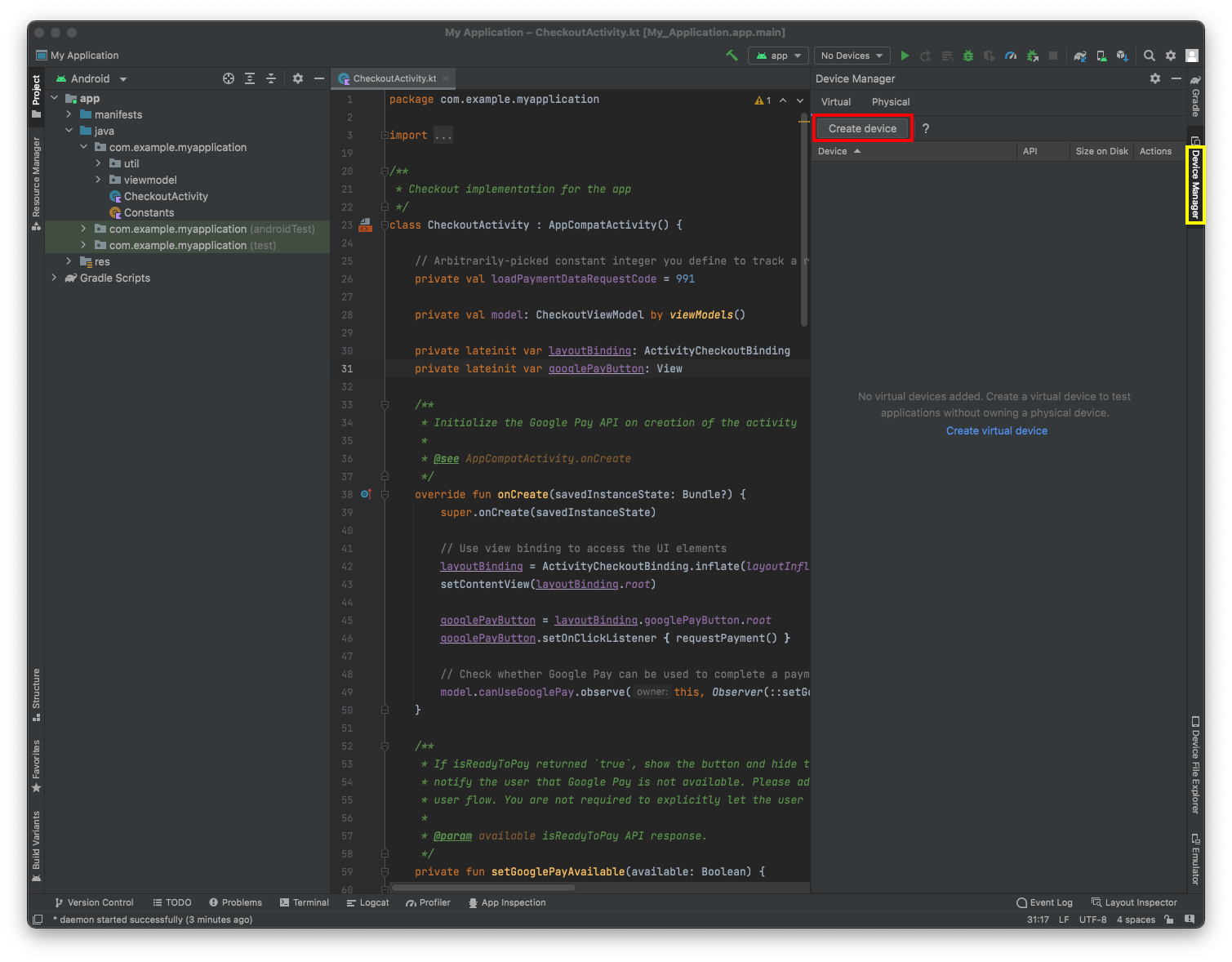Click the Device Manager help question mark
The height and width of the screenshot is (962, 1232).
pyautogui.click(x=926, y=128)
